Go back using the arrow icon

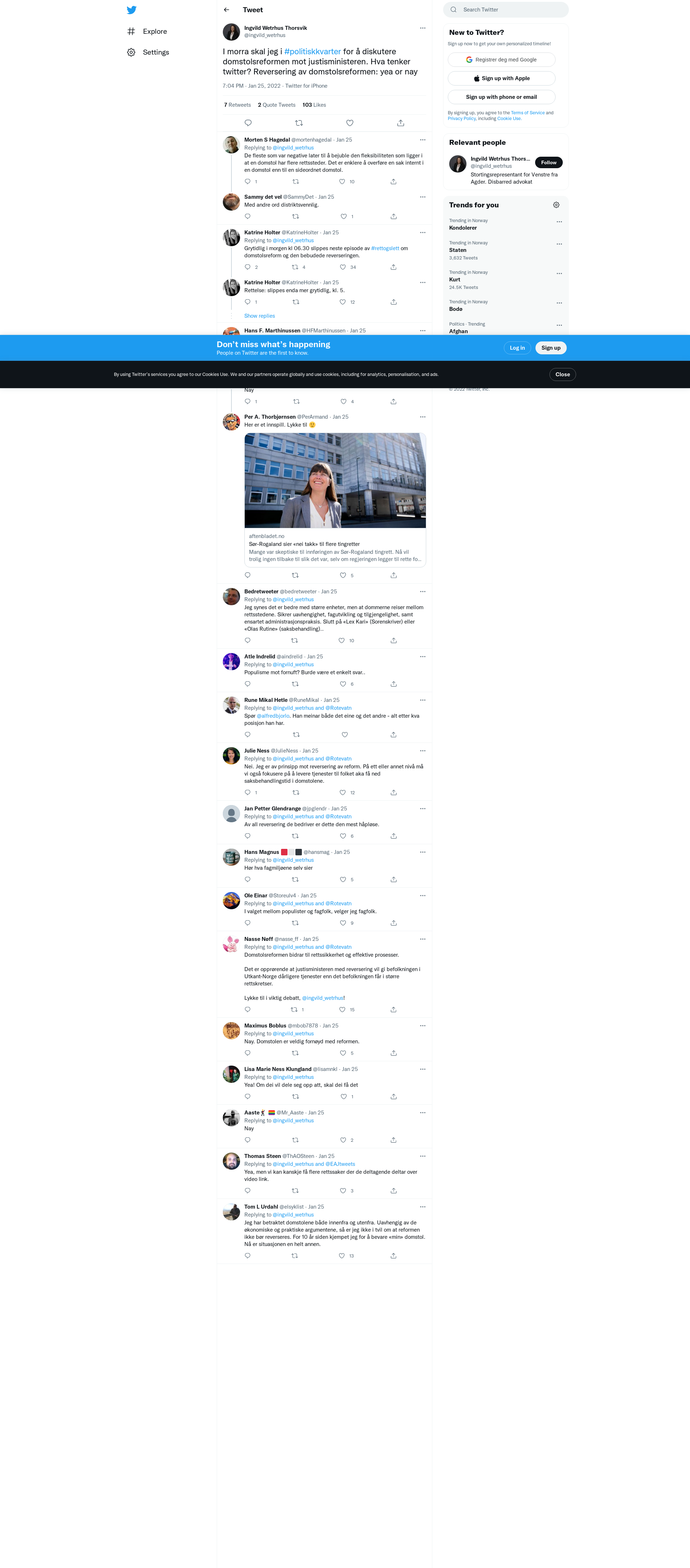coord(226,10)
